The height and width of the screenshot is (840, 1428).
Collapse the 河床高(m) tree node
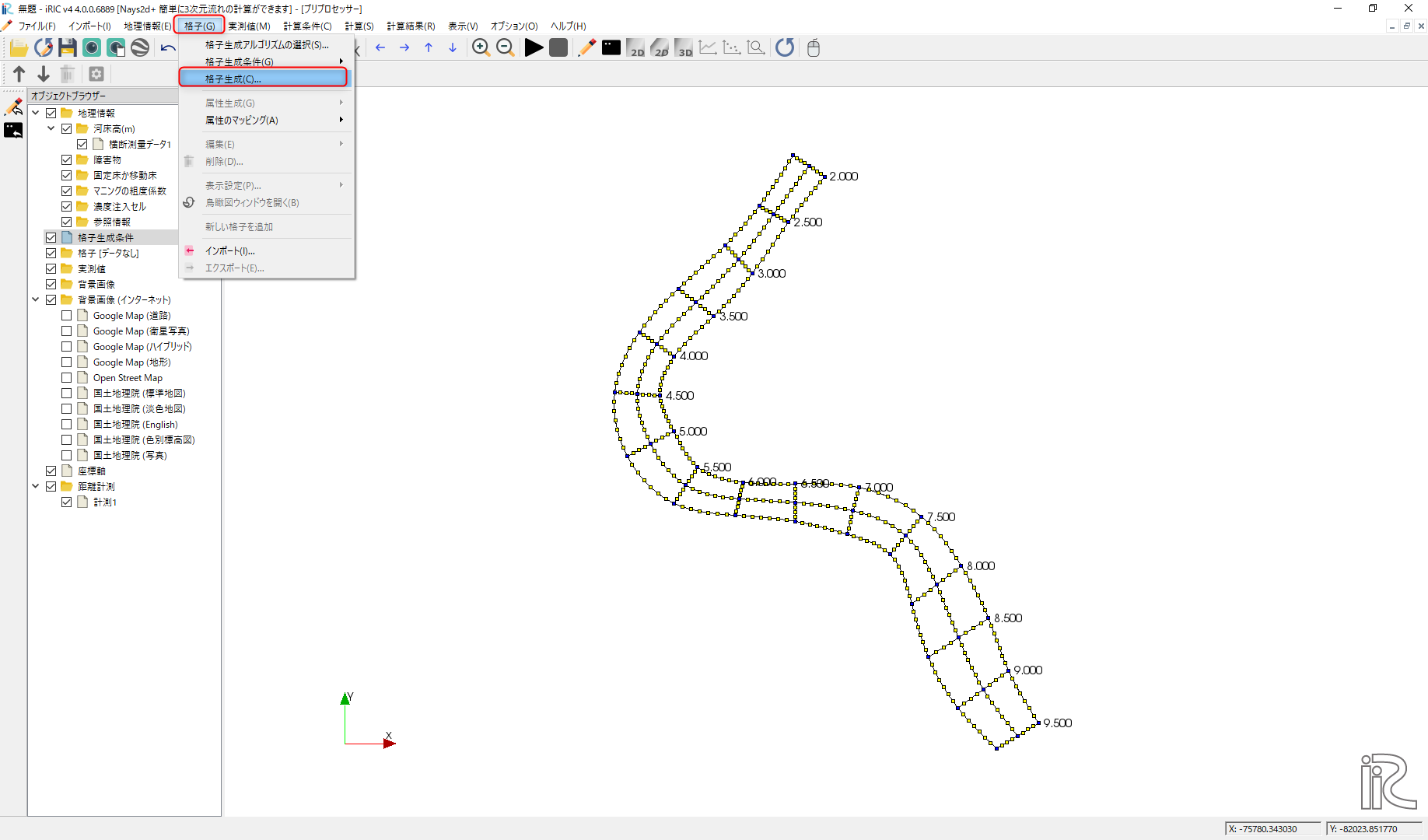click(x=51, y=128)
